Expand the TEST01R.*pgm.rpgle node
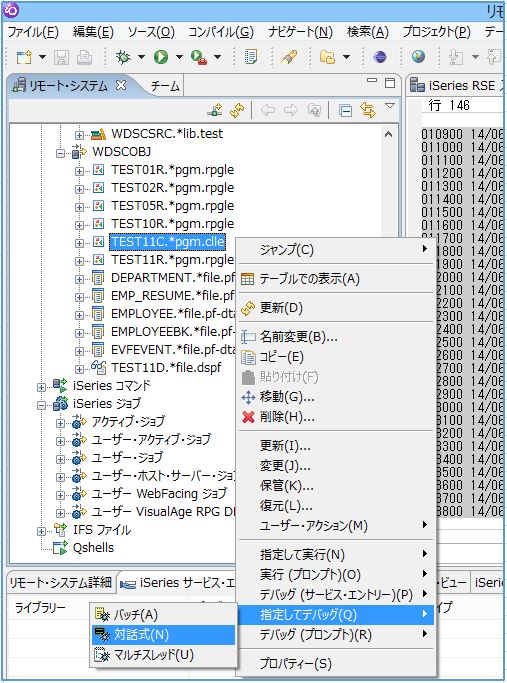Viewport: 507px width, 683px height. [x=79, y=171]
